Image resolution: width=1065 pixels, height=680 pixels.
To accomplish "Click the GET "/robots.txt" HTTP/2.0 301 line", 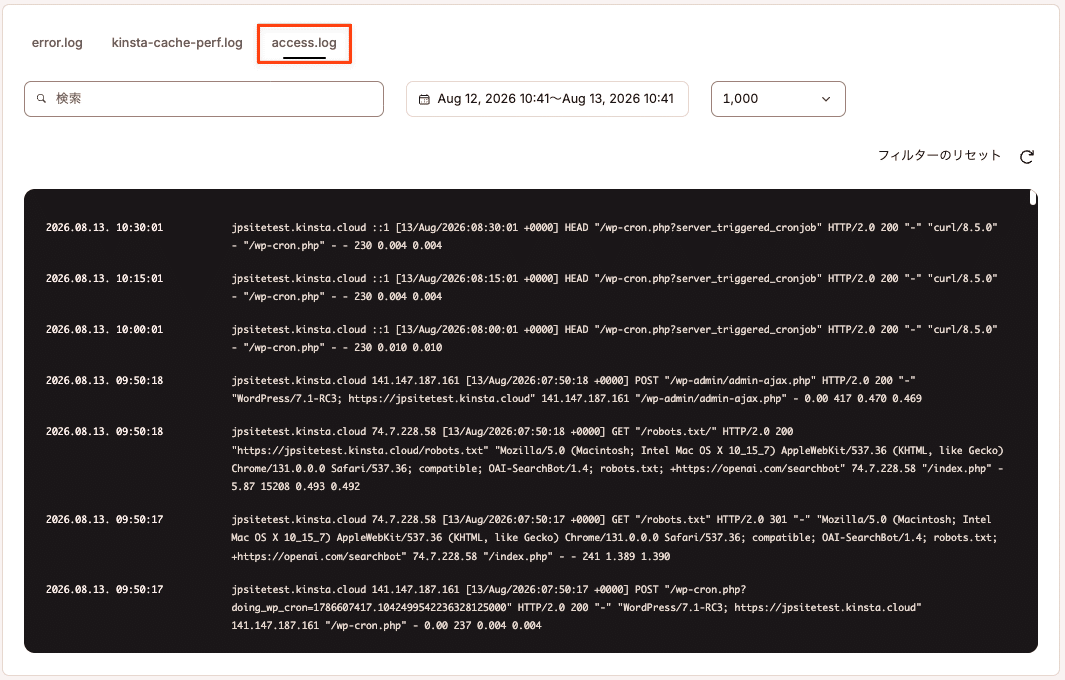I will 615,538.
